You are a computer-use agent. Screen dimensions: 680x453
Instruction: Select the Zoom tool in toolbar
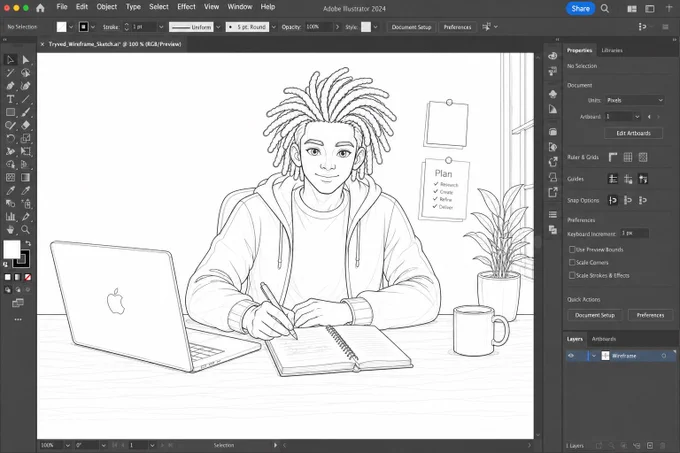point(26,229)
